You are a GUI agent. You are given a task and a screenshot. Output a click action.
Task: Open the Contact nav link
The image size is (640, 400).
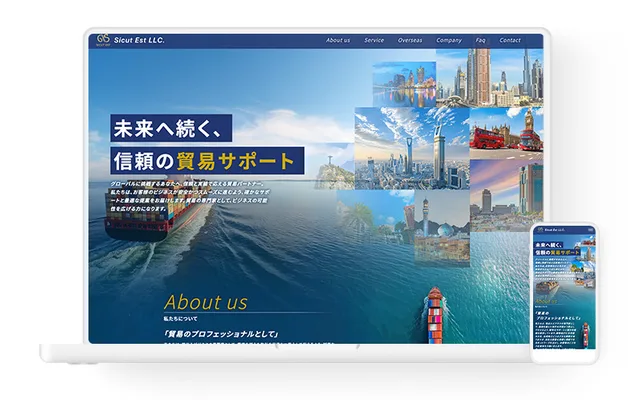(x=510, y=40)
